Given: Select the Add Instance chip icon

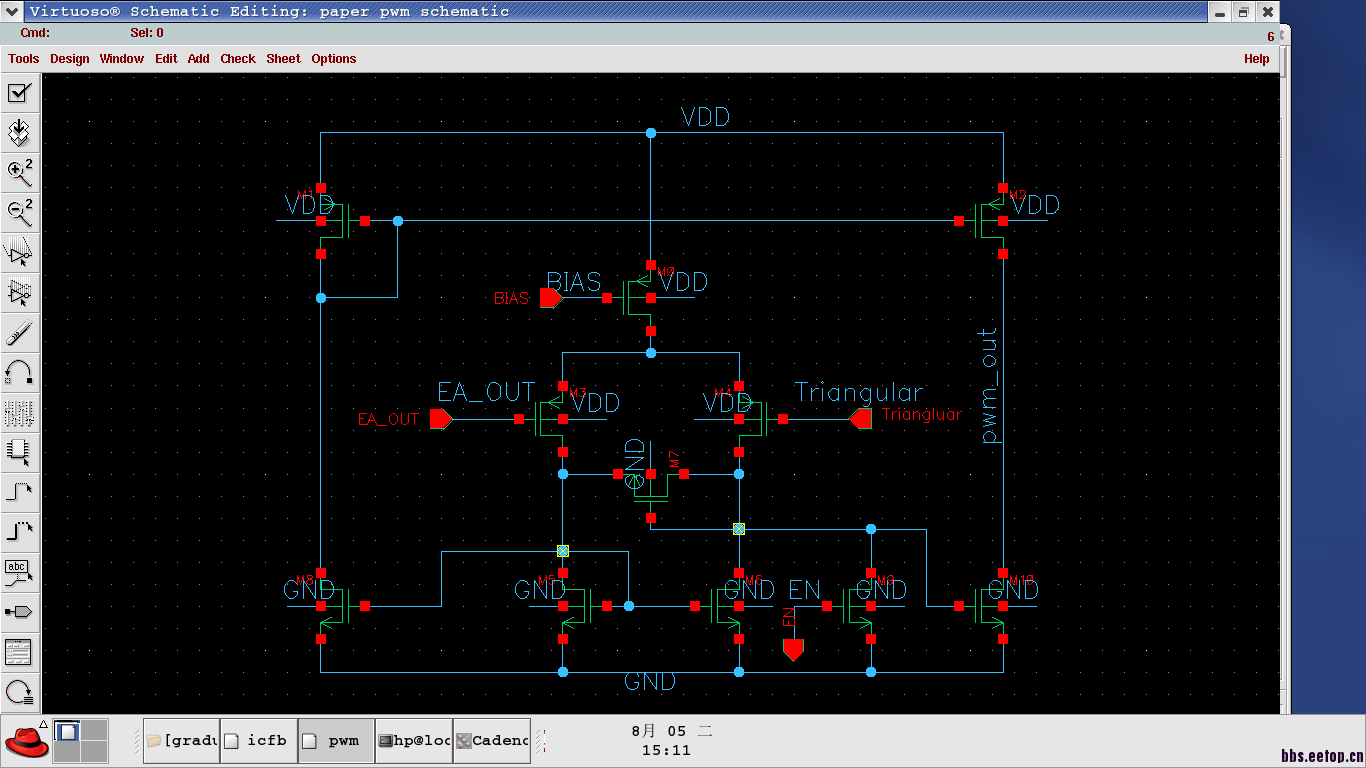Looking at the screenshot, I should (19, 452).
